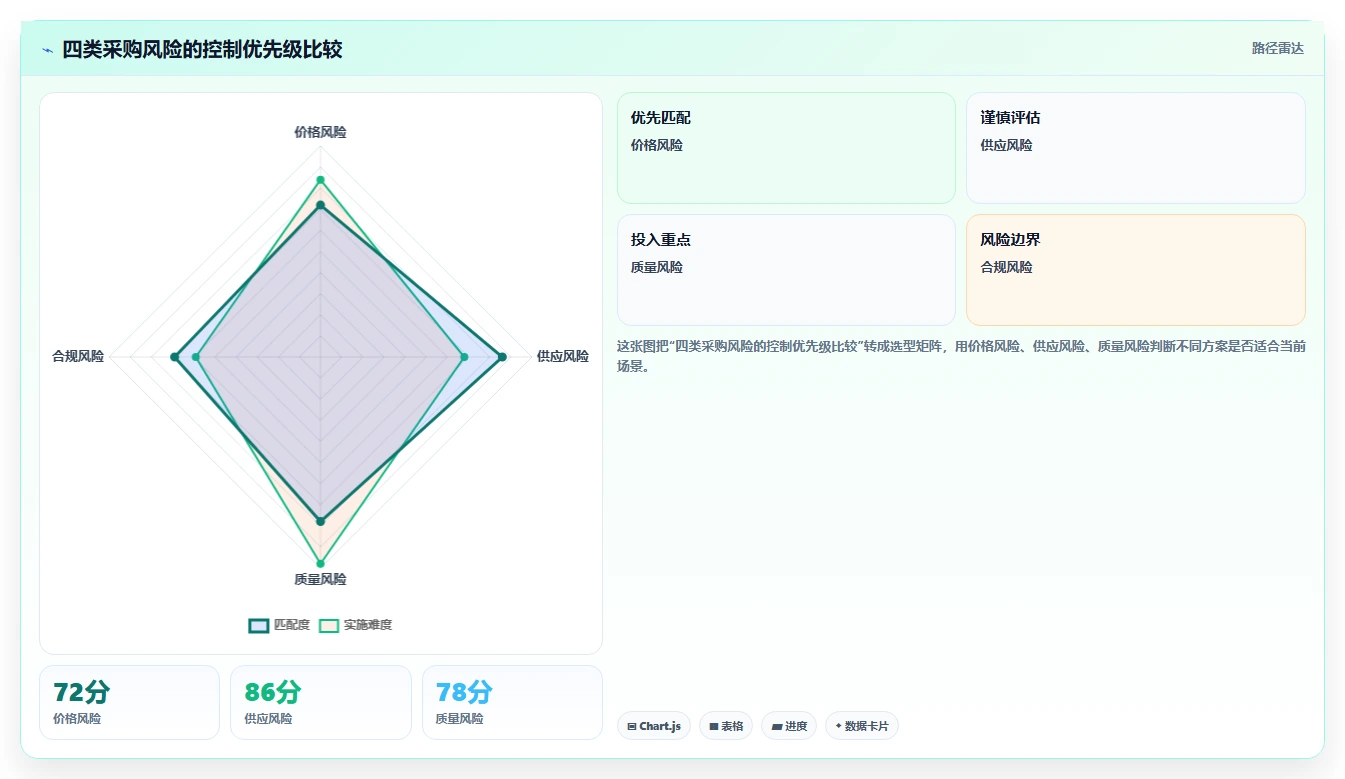Click the 价格风险 axis label on radar
1345x779 pixels.
click(320, 132)
